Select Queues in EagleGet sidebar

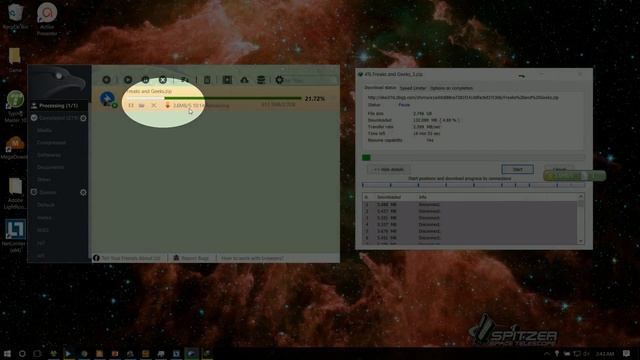[48, 192]
